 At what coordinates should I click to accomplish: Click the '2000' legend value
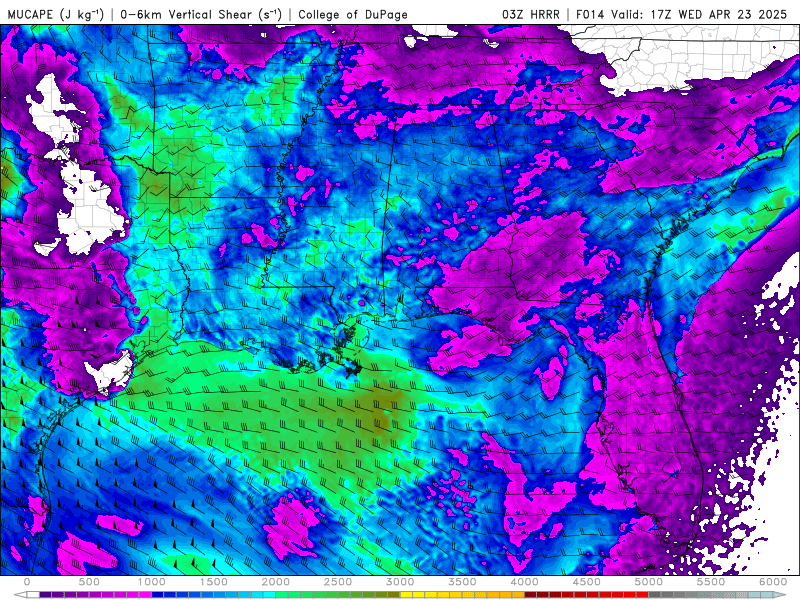(276, 582)
